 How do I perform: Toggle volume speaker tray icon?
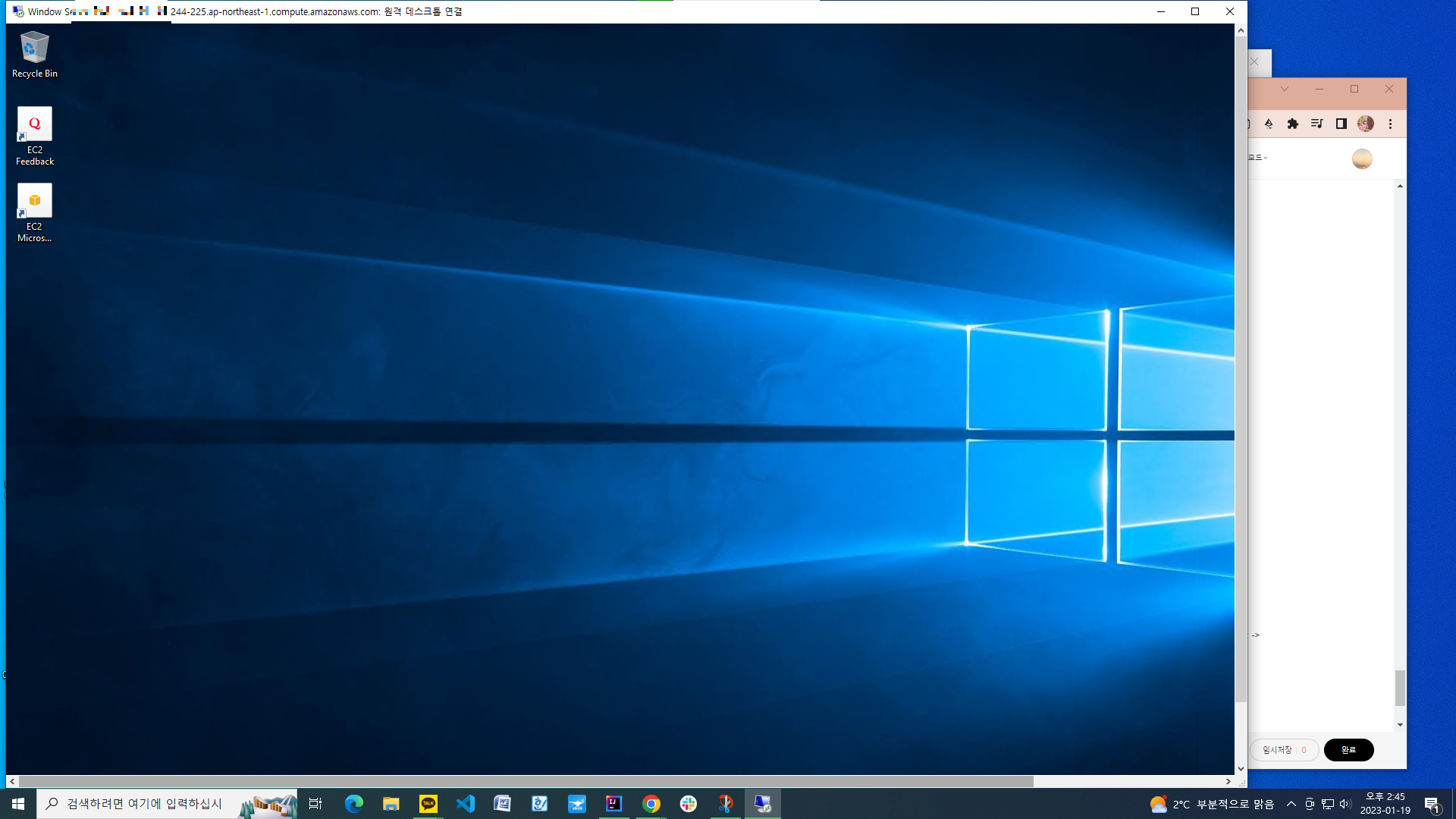pyautogui.click(x=1345, y=804)
